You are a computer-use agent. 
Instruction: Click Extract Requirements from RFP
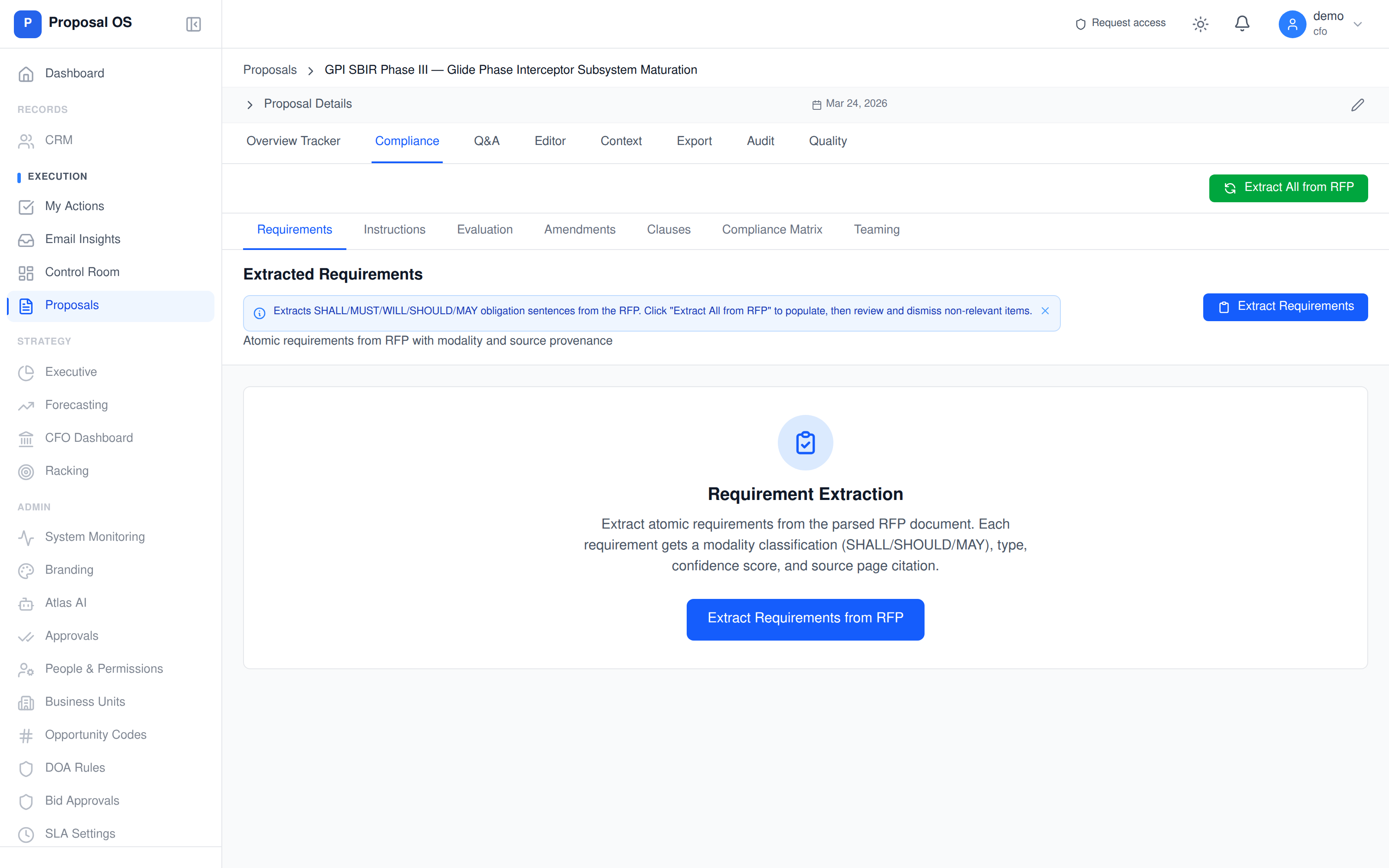[x=805, y=619]
